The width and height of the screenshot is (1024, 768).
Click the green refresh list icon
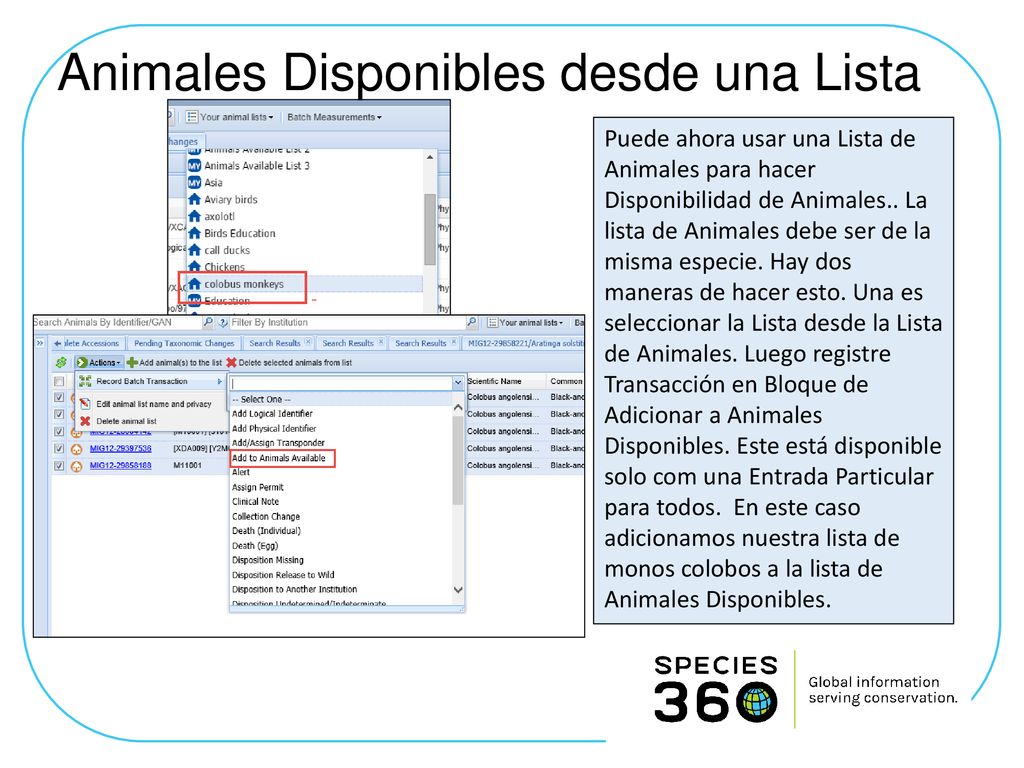click(61, 362)
